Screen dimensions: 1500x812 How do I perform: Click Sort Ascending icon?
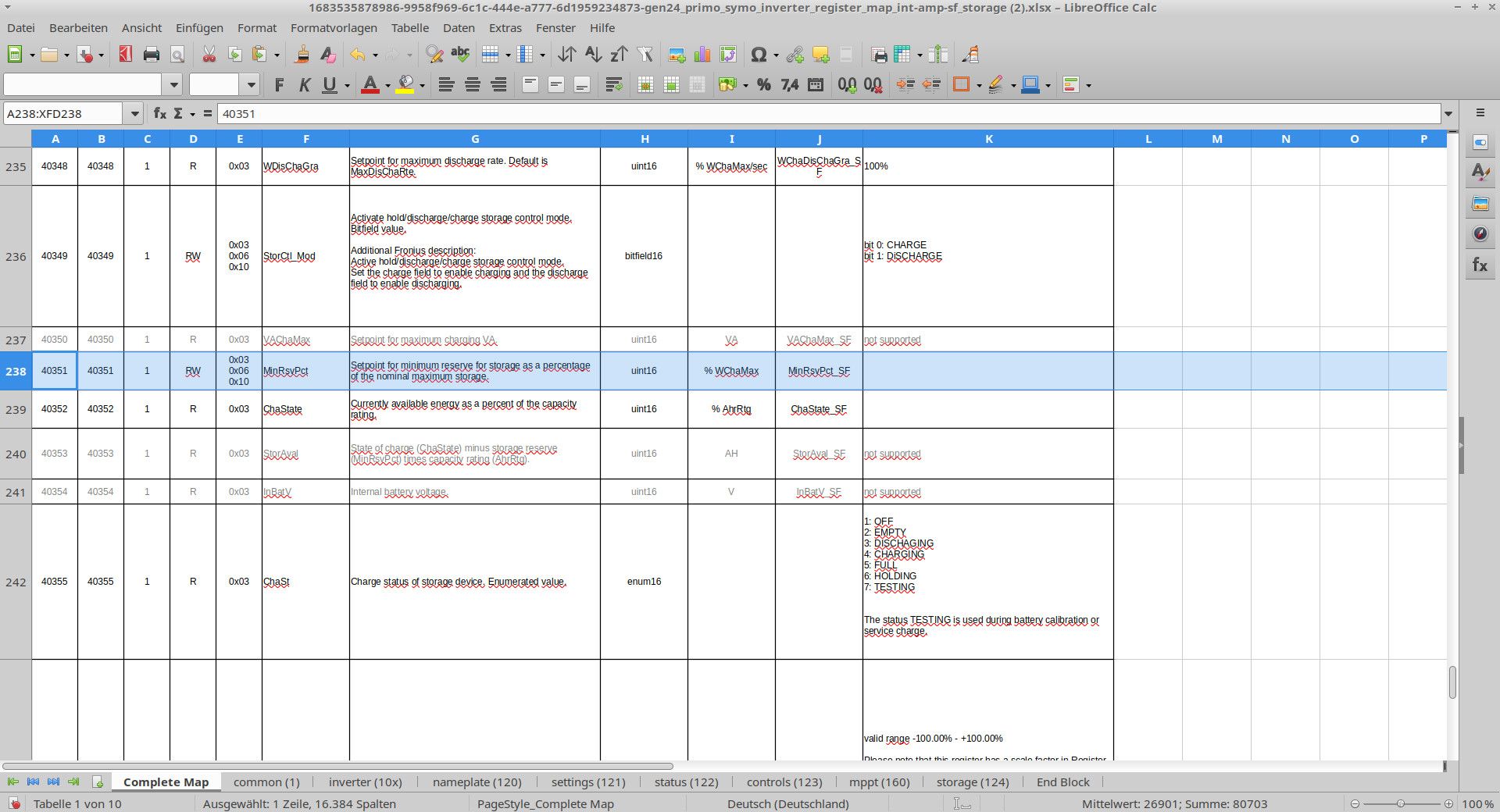click(593, 55)
